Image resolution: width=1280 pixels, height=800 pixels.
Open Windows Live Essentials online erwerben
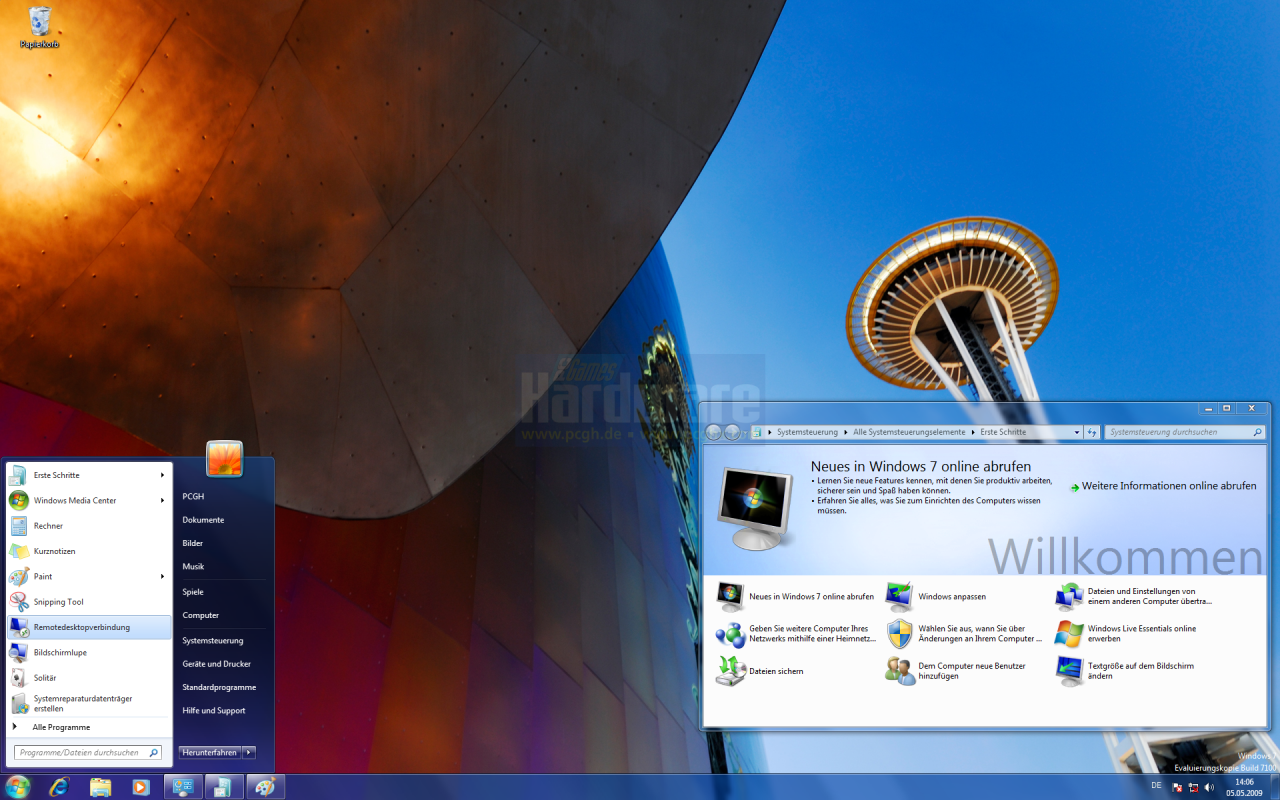tap(1126, 633)
